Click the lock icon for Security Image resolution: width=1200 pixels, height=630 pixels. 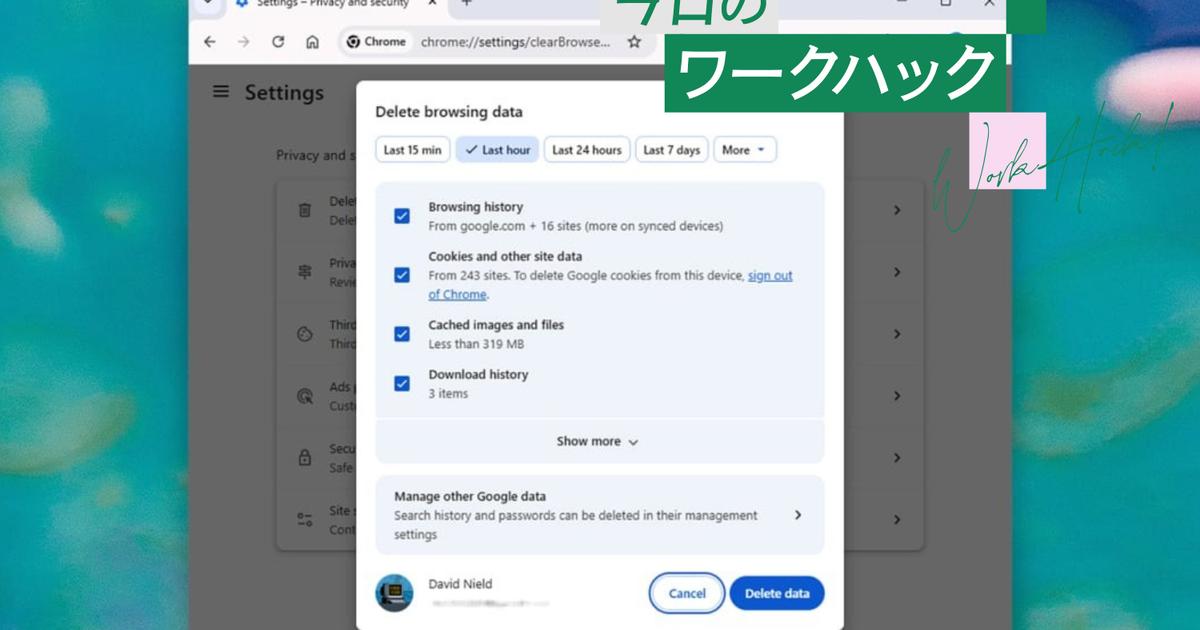click(305, 458)
